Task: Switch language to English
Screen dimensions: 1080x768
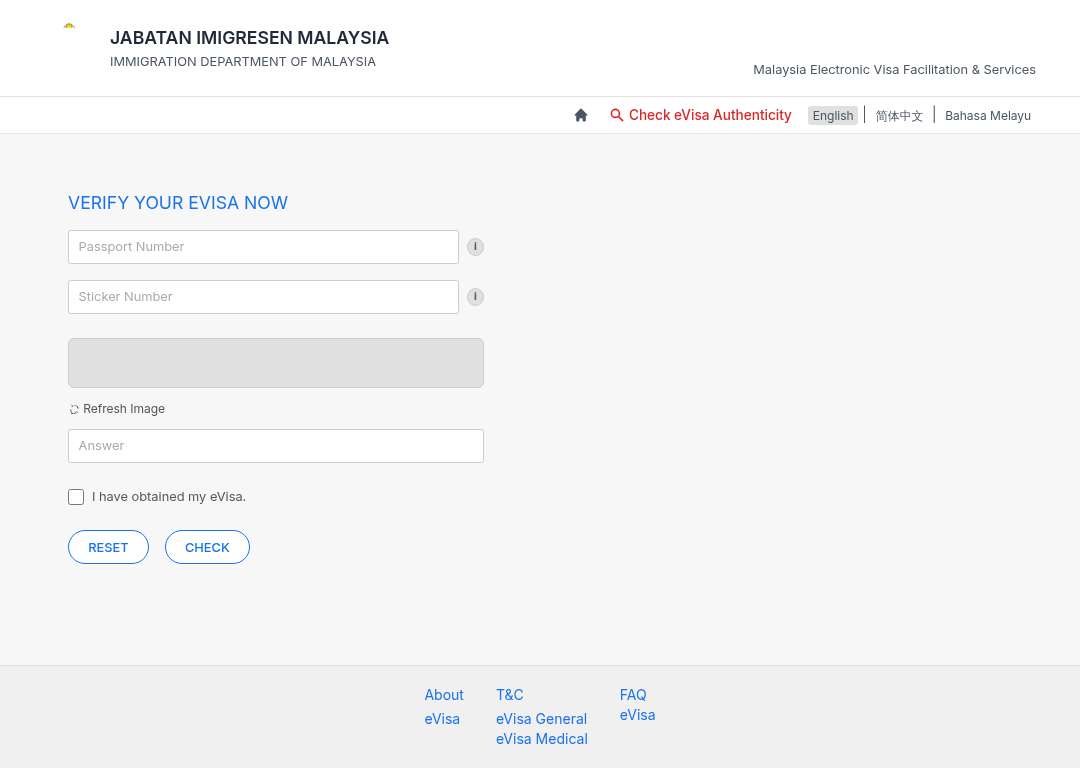Action: click(833, 116)
